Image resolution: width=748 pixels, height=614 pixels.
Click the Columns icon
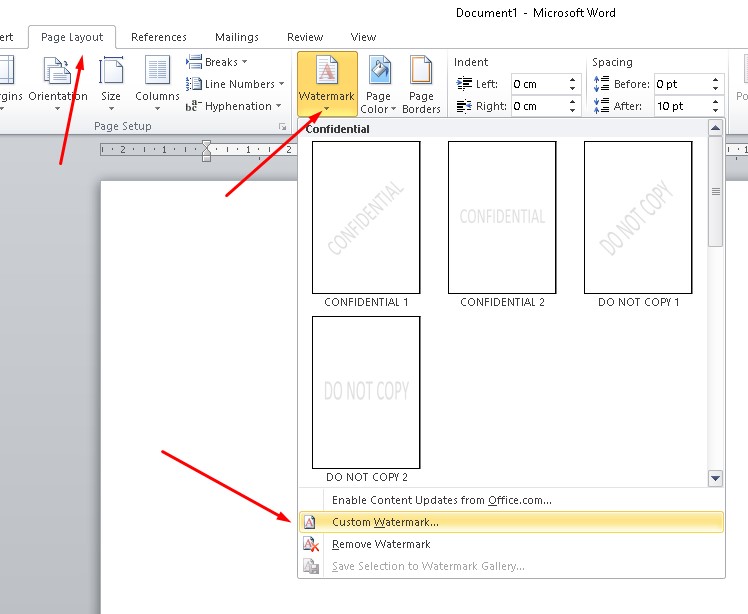[157, 71]
